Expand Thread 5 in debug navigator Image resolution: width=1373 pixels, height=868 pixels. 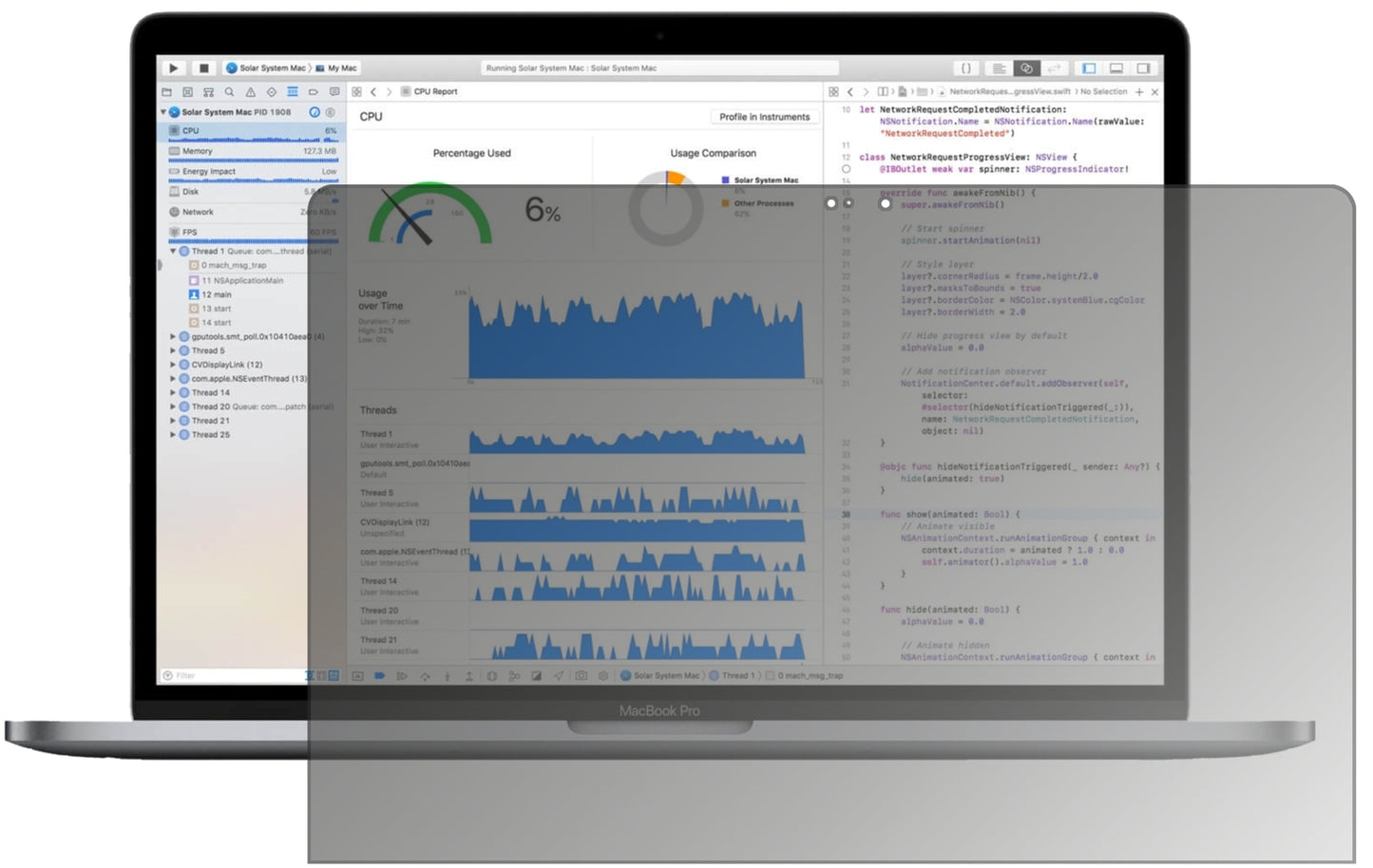tap(172, 350)
